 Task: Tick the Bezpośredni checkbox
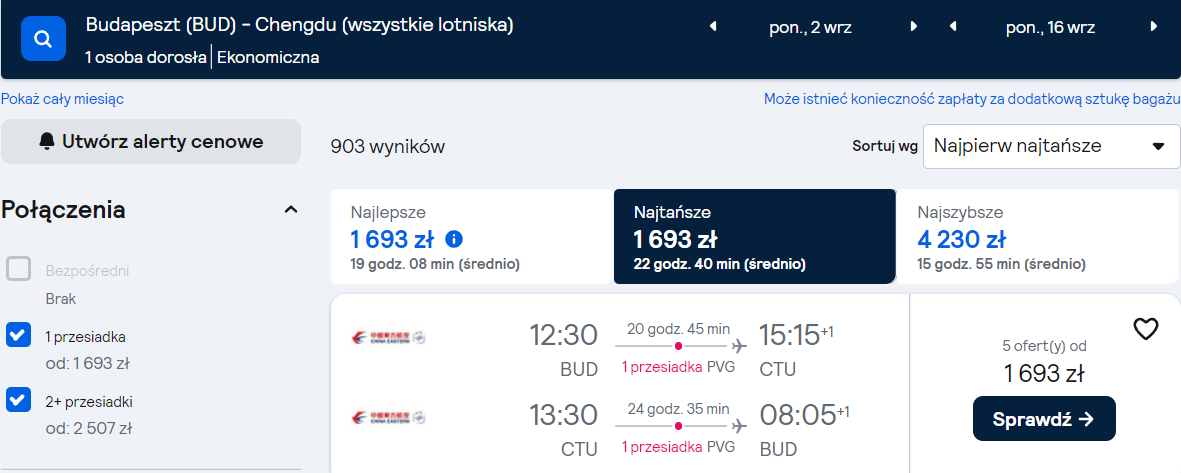coord(19,269)
